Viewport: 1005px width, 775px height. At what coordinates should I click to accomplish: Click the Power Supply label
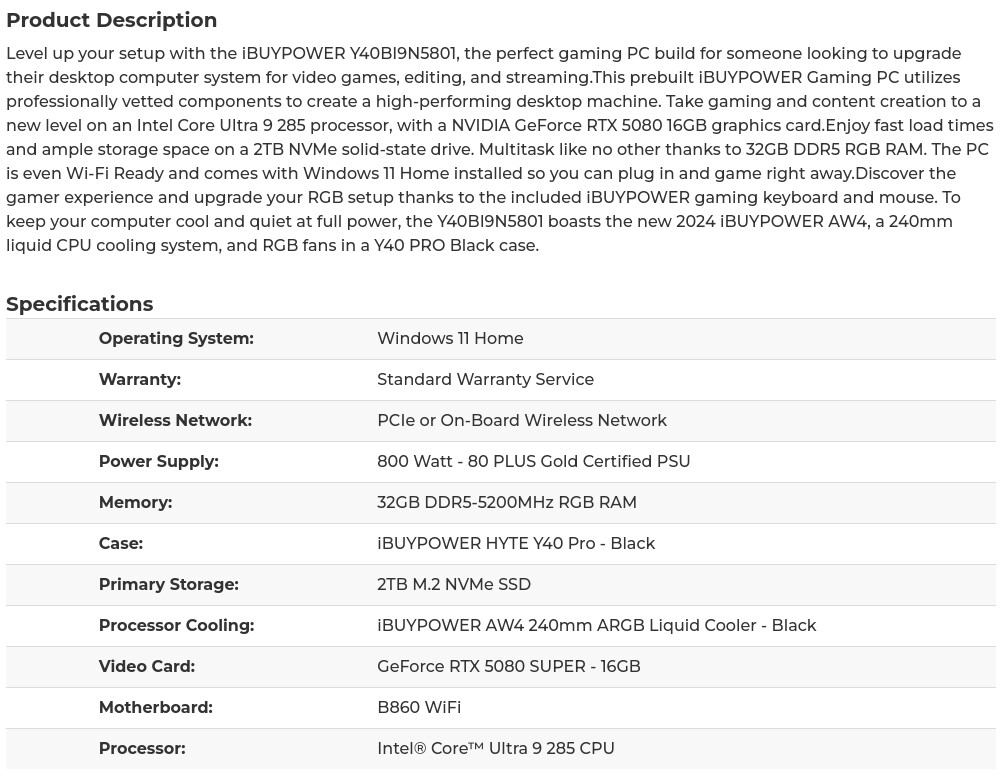tap(158, 462)
